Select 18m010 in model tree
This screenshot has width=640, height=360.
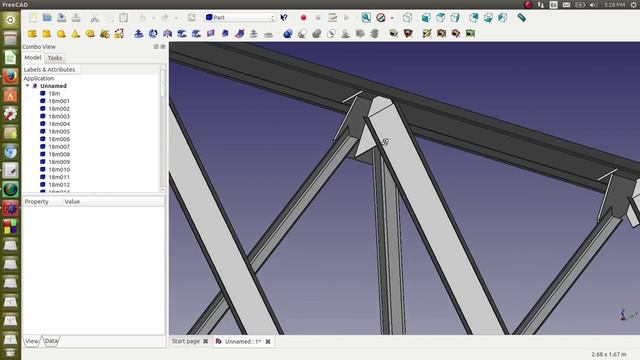[x=59, y=169]
